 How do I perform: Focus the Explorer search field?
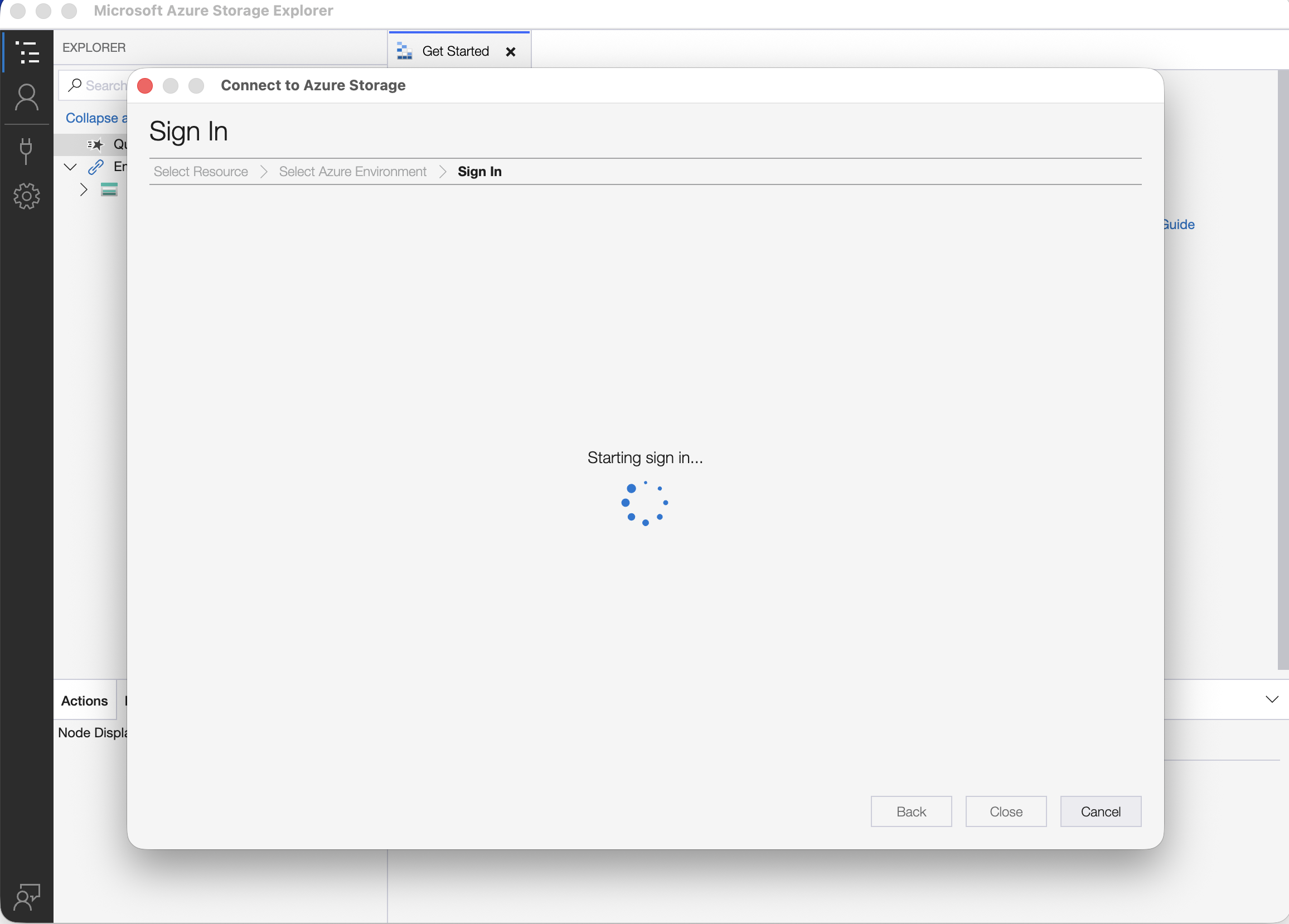point(94,85)
